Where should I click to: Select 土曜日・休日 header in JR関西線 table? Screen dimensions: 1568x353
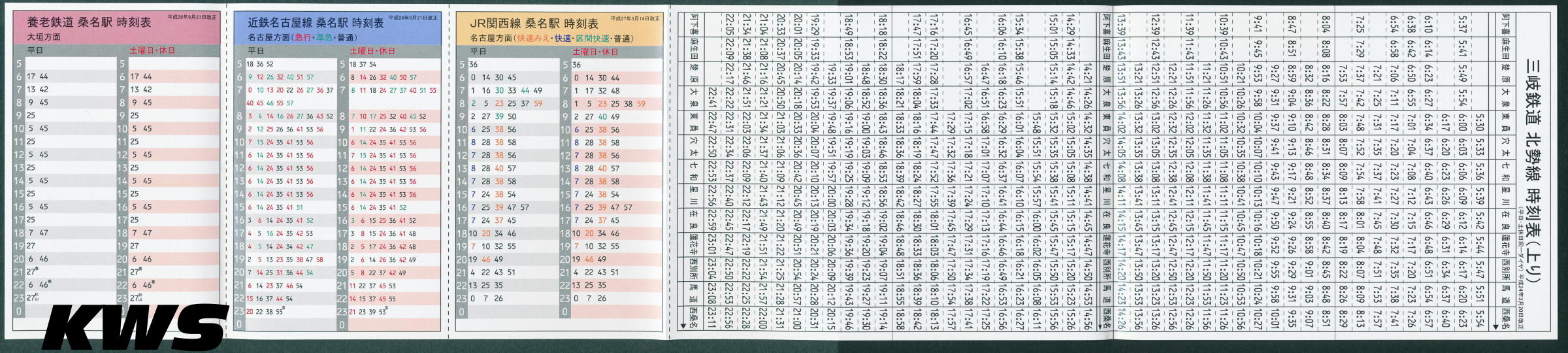(x=595, y=50)
